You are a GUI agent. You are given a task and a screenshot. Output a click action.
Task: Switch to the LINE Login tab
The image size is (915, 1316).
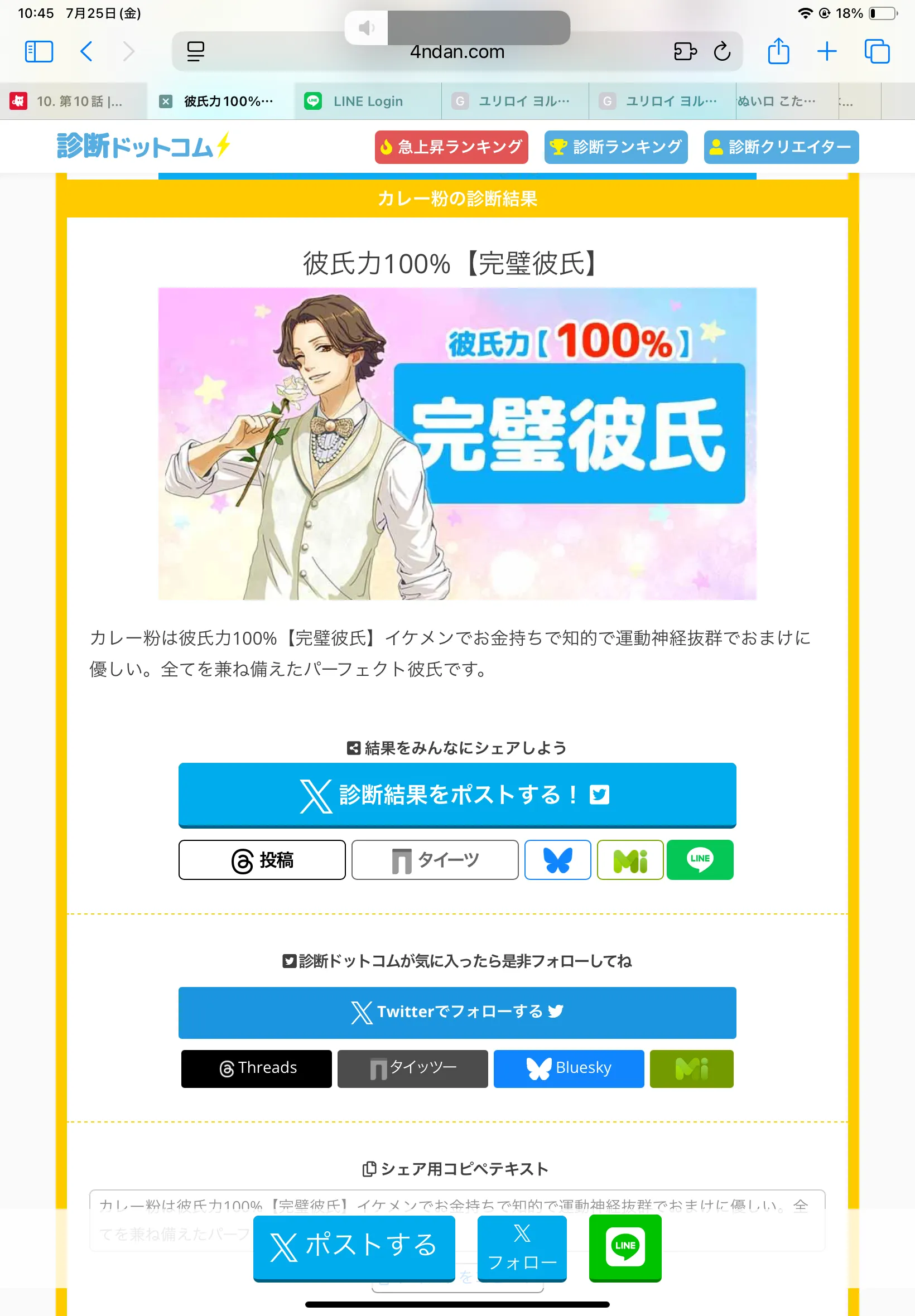point(368,101)
